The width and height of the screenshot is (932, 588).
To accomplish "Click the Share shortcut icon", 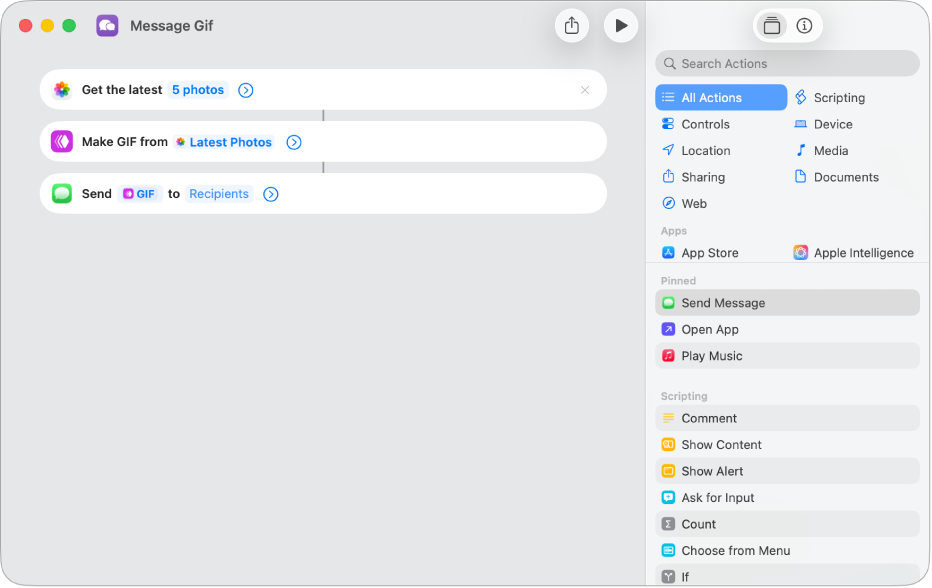I will pyautogui.click(x=572, y=26).
